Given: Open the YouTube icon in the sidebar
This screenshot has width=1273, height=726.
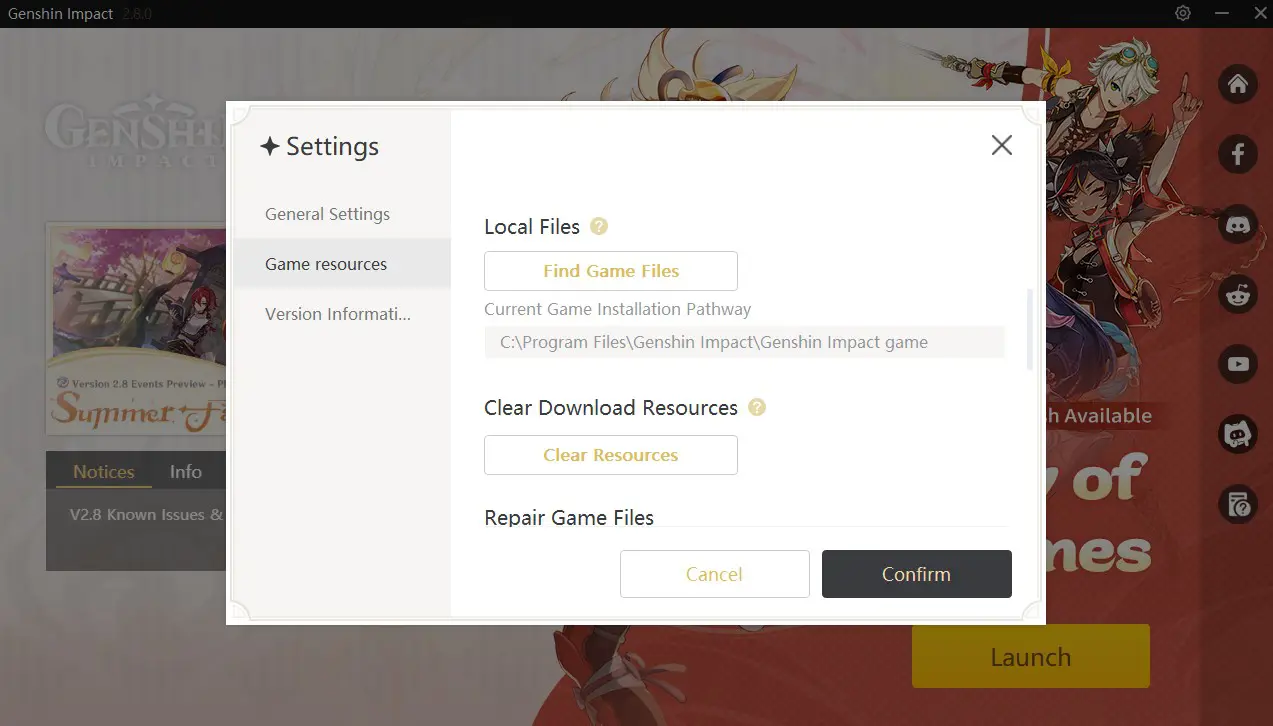Looking at the screenshot, I should click(x=1238, y=364).
